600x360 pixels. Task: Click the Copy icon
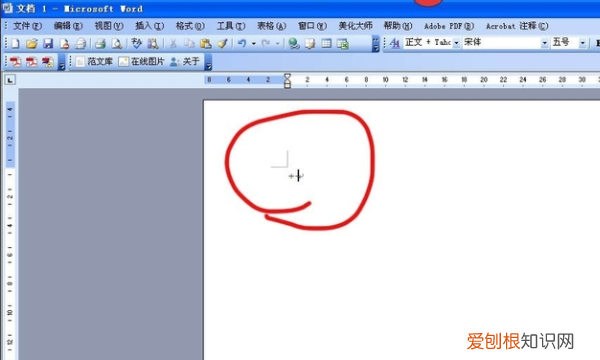(x=189, y=44)
